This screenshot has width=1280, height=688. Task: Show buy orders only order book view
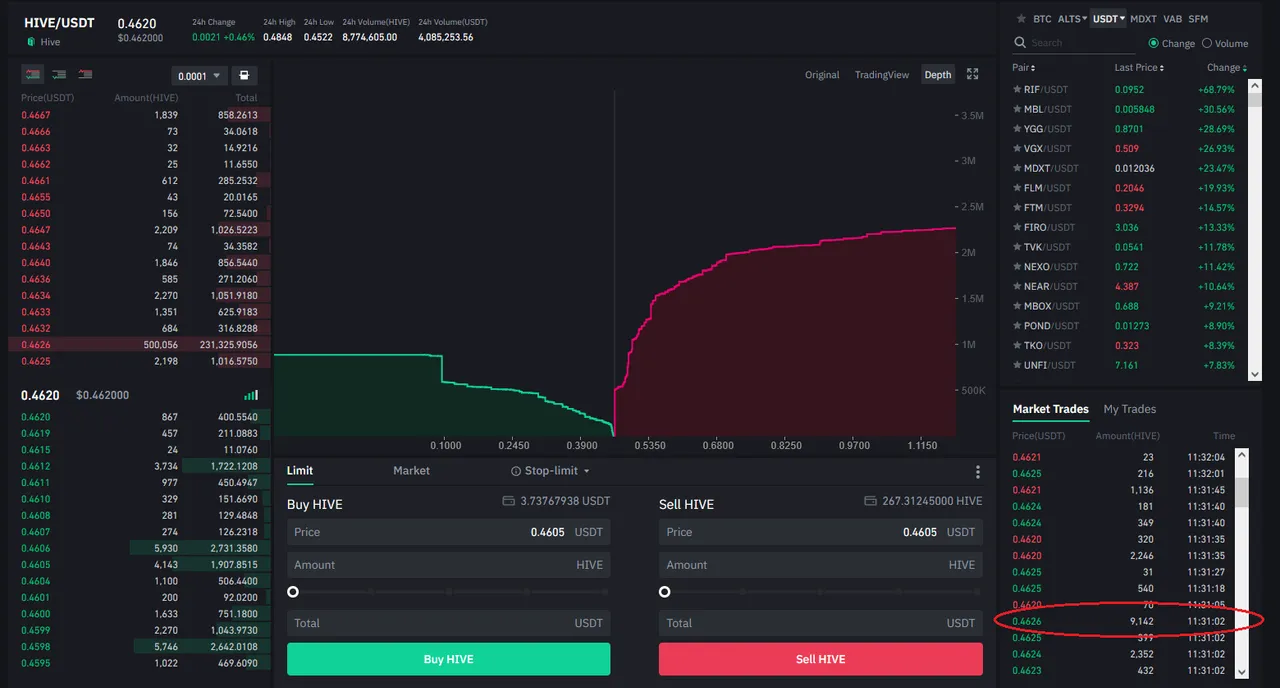pos(59,75)
